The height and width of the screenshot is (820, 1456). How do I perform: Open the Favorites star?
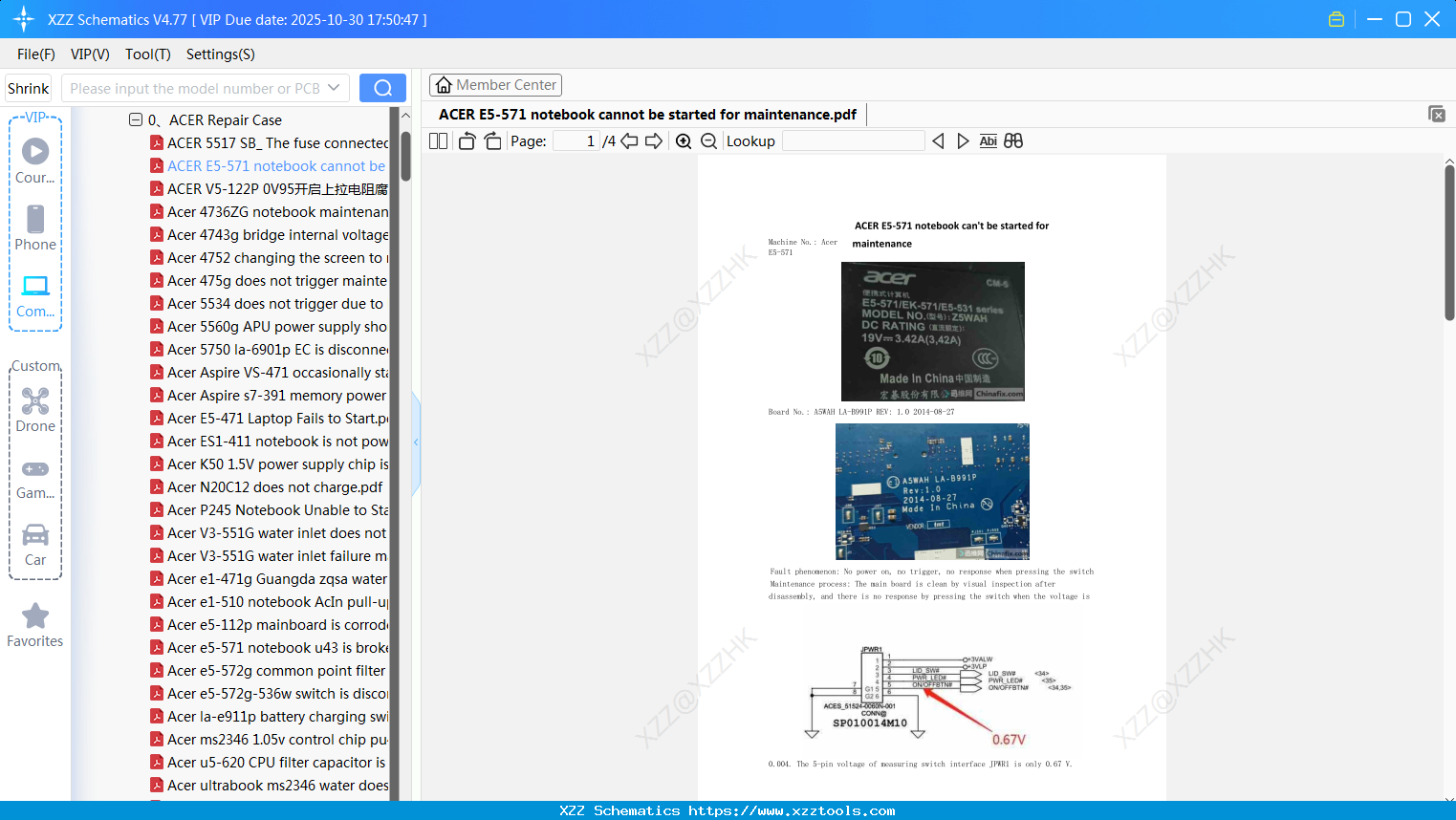[35, 625]
